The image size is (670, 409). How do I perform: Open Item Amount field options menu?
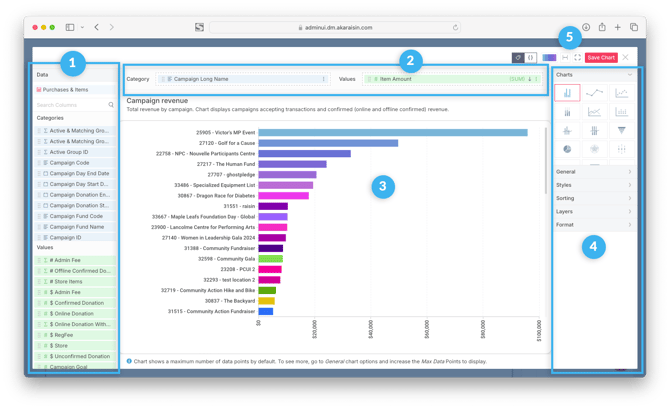coord(536,79)
